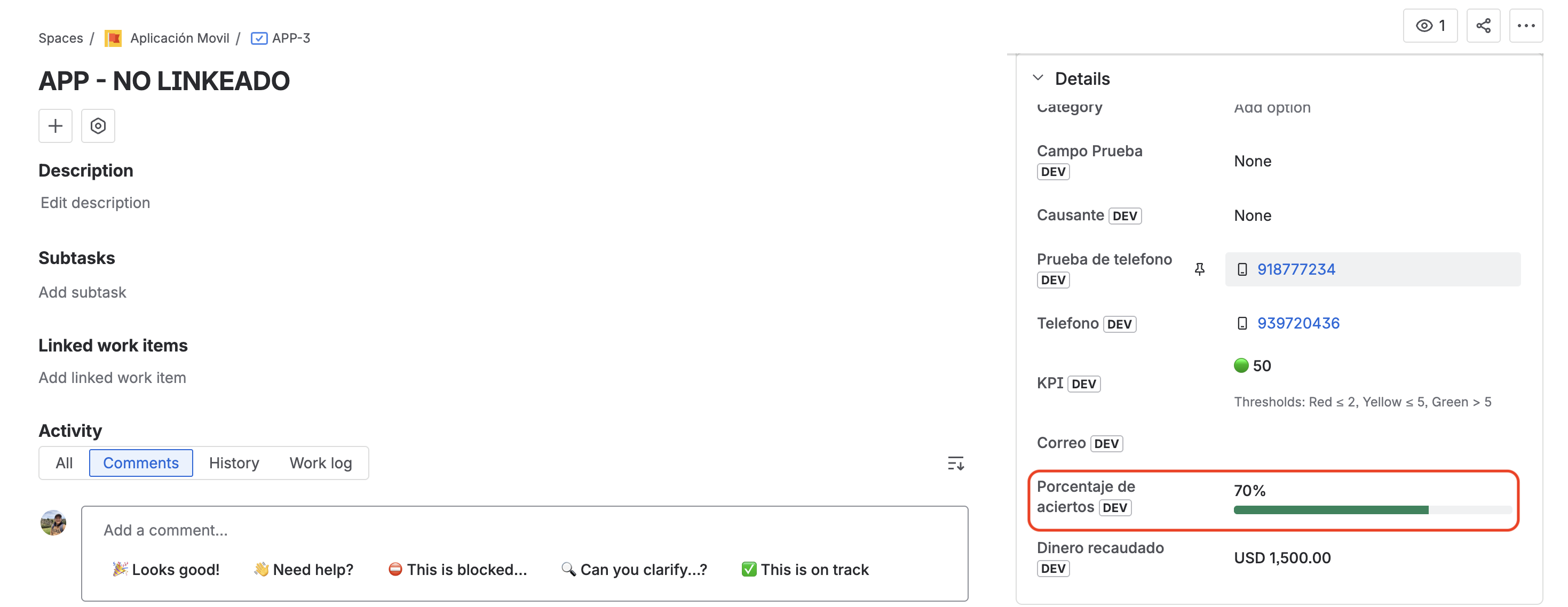Click the issue title APP - NO LINKEADO

pyautogui.click(x=164, y=81)
